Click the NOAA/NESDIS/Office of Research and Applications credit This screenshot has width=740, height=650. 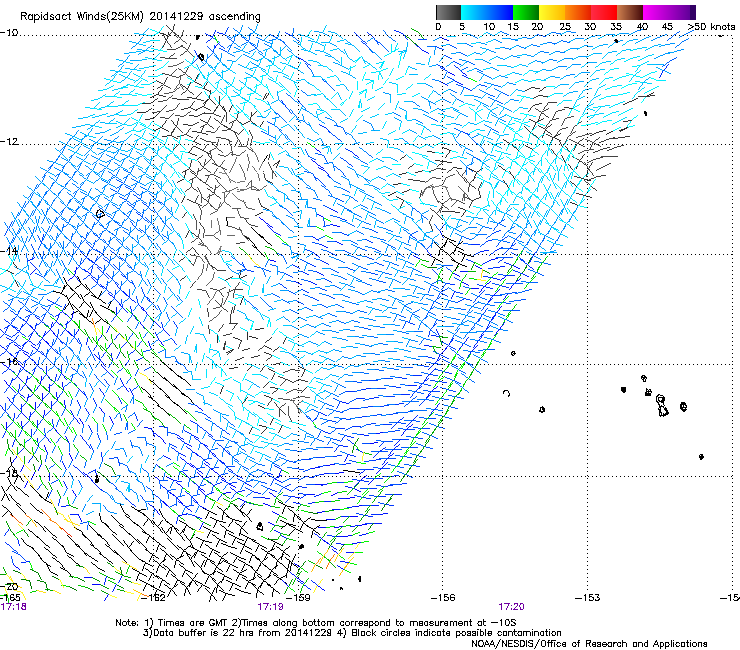pos(589,644)
